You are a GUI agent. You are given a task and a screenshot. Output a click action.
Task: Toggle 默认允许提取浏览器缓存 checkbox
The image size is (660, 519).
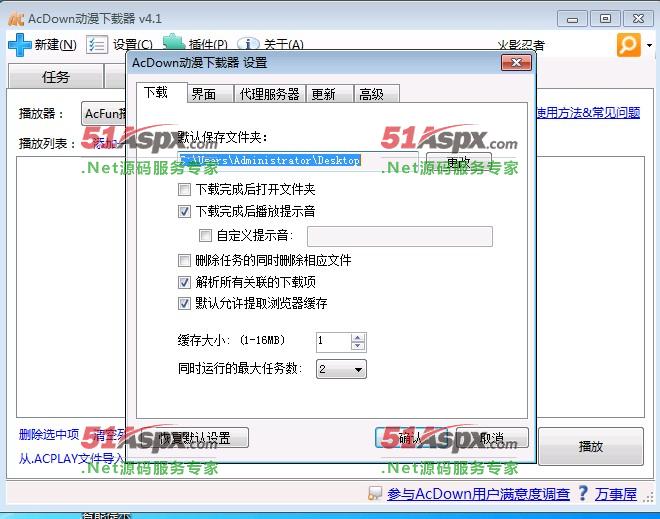tap(184, 303)
